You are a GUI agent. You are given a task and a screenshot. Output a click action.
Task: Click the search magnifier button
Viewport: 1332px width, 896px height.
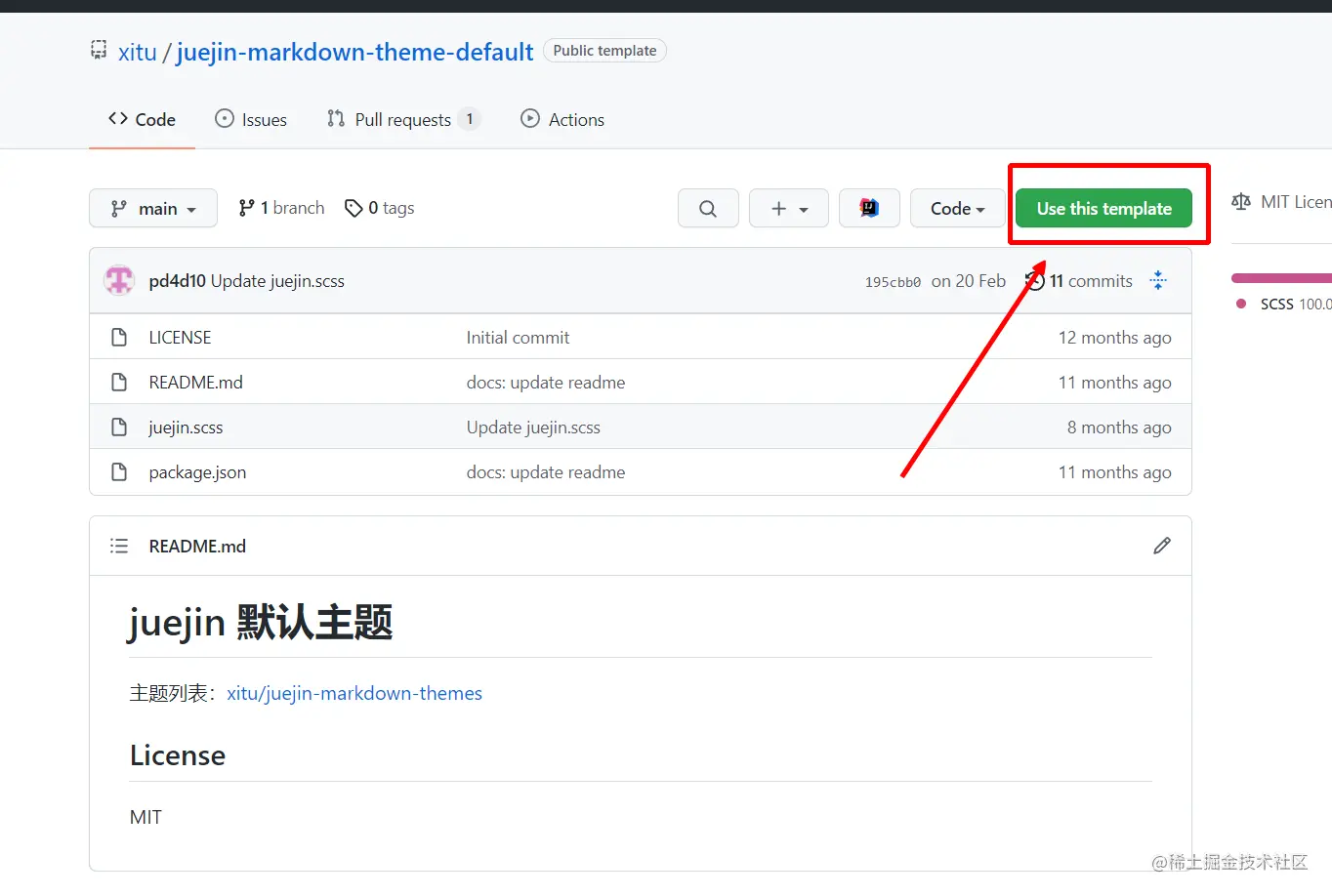[x=708, y=208]
